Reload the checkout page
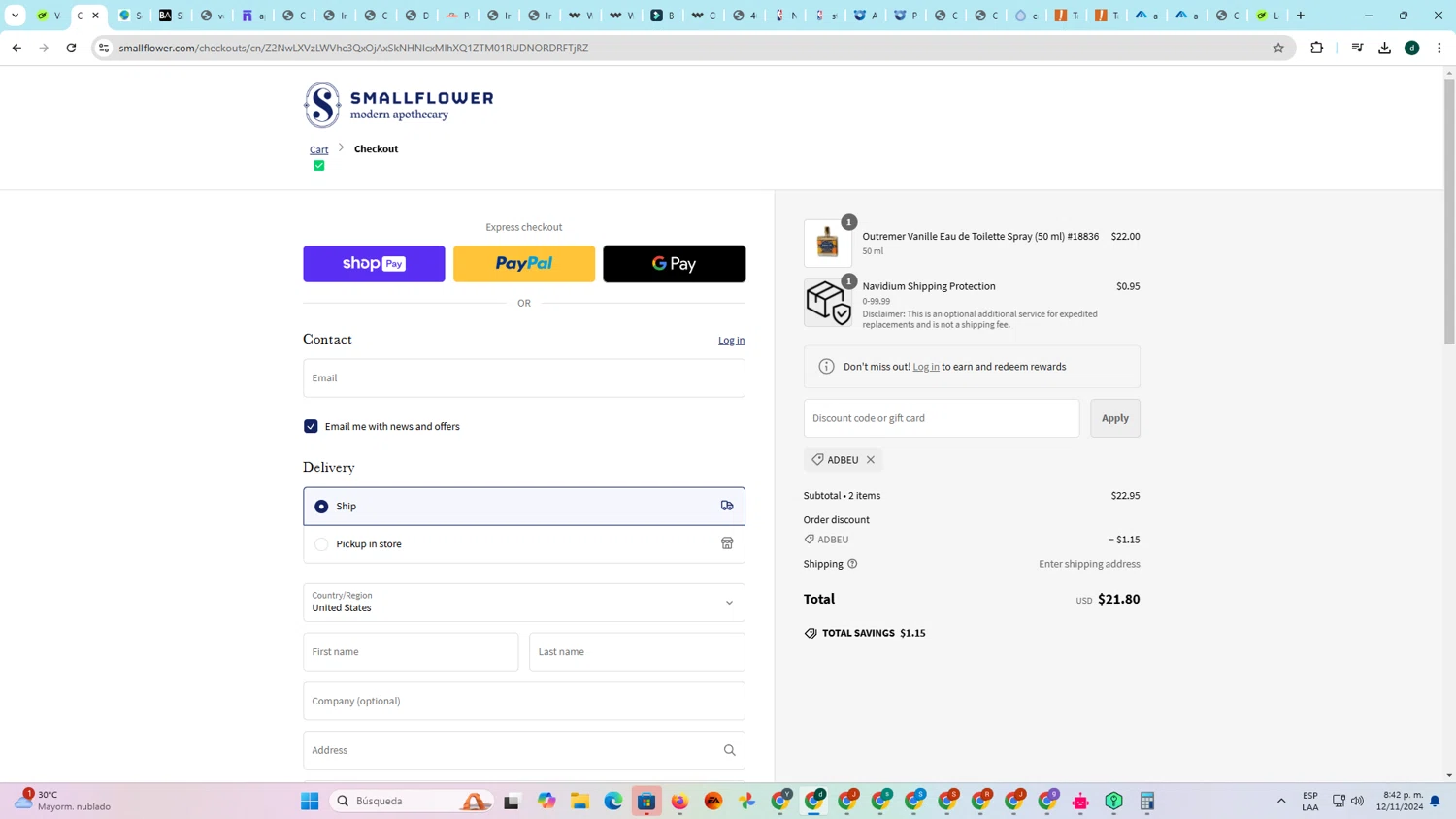 71,48
